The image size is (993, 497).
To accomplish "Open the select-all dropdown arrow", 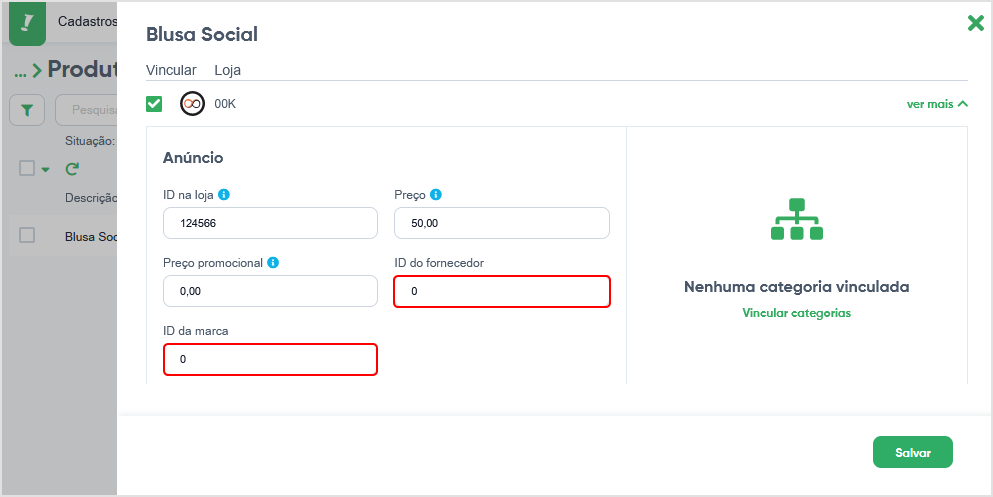I will click(45, 170).
